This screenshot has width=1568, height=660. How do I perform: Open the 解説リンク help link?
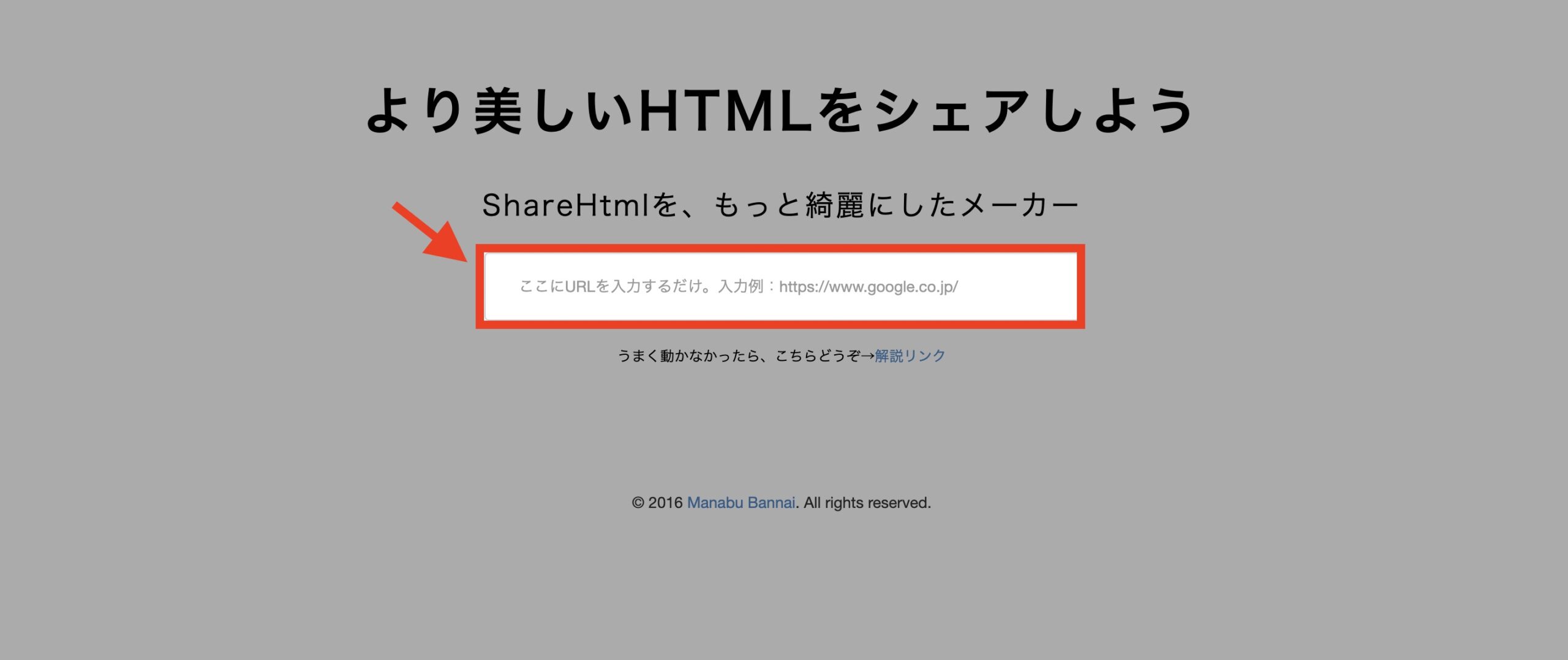point(910,355)
